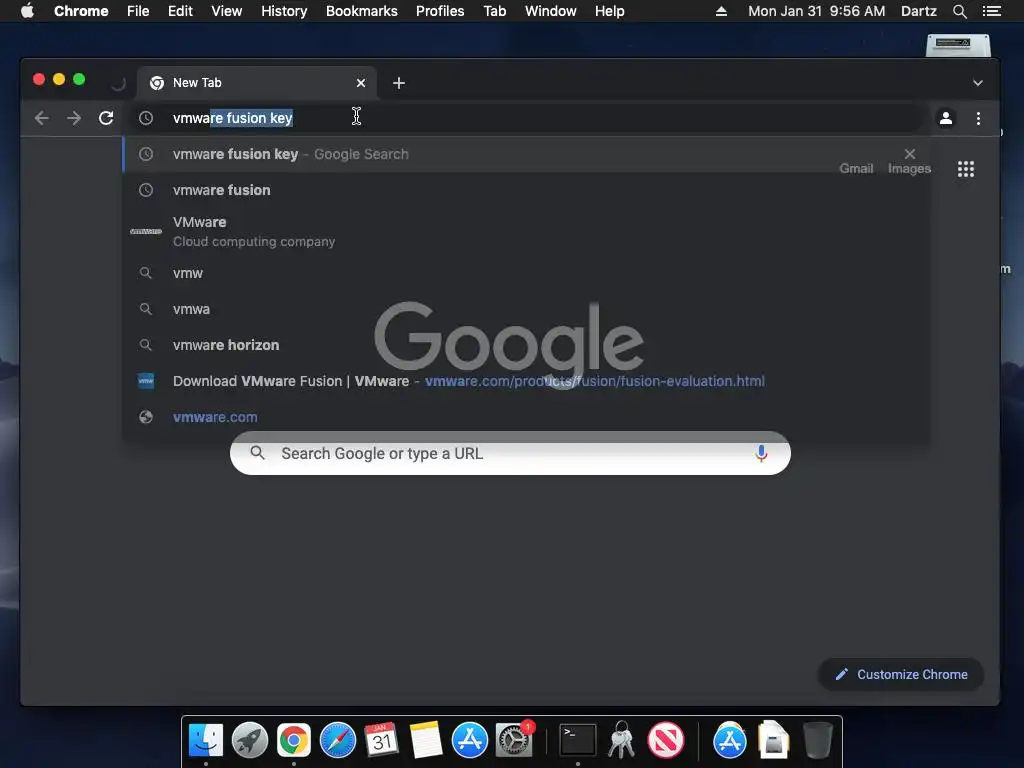Screen dimensions: 1024x768
Task: Open the Download VMware Fusion suggestion
Action: tap(526, 381)
